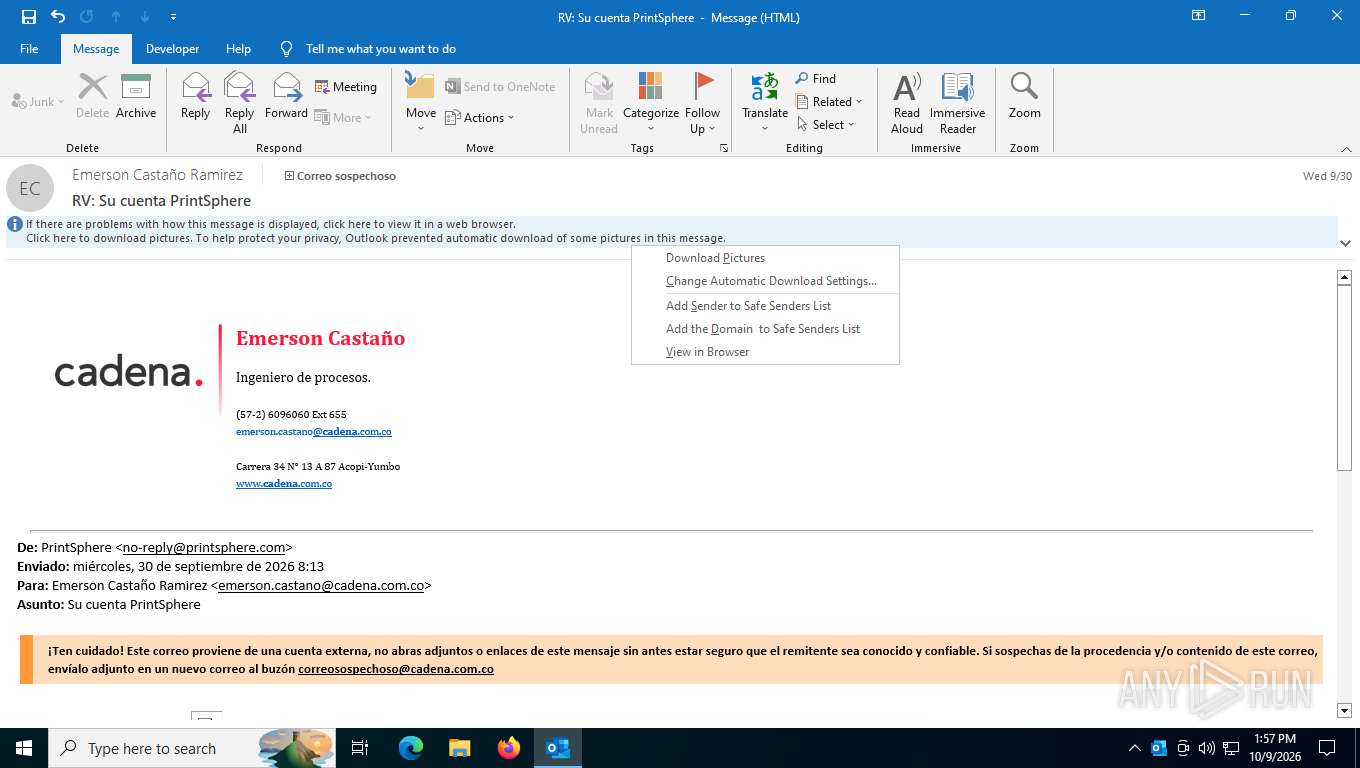Screen dimensions: 1360x768
Task: Open the Zoom tool
Action: 1024,97
